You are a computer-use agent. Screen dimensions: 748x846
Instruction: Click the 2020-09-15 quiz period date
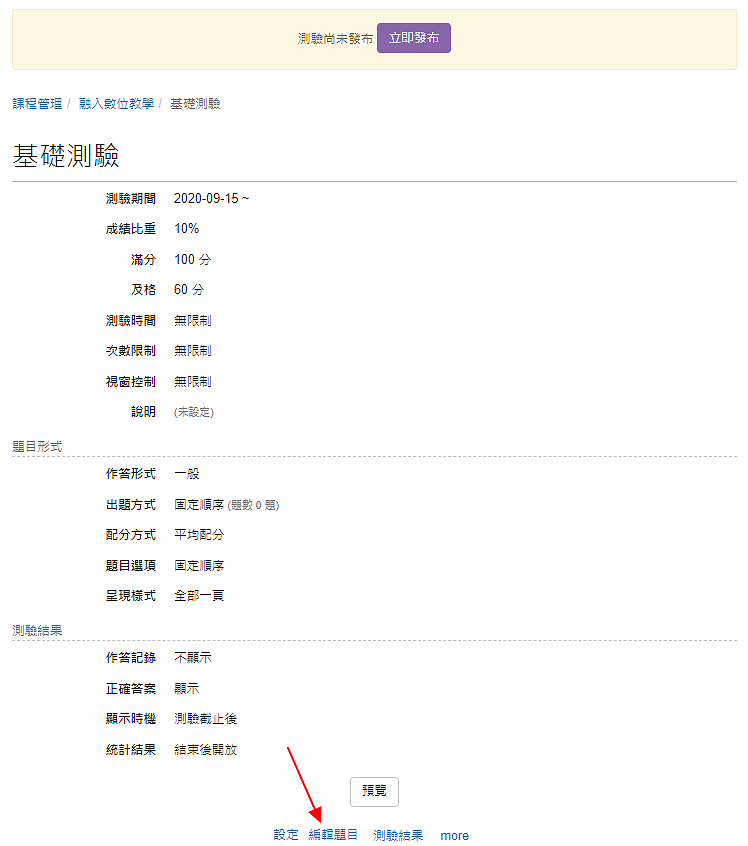pyautogui.click(x=206, y=199)
